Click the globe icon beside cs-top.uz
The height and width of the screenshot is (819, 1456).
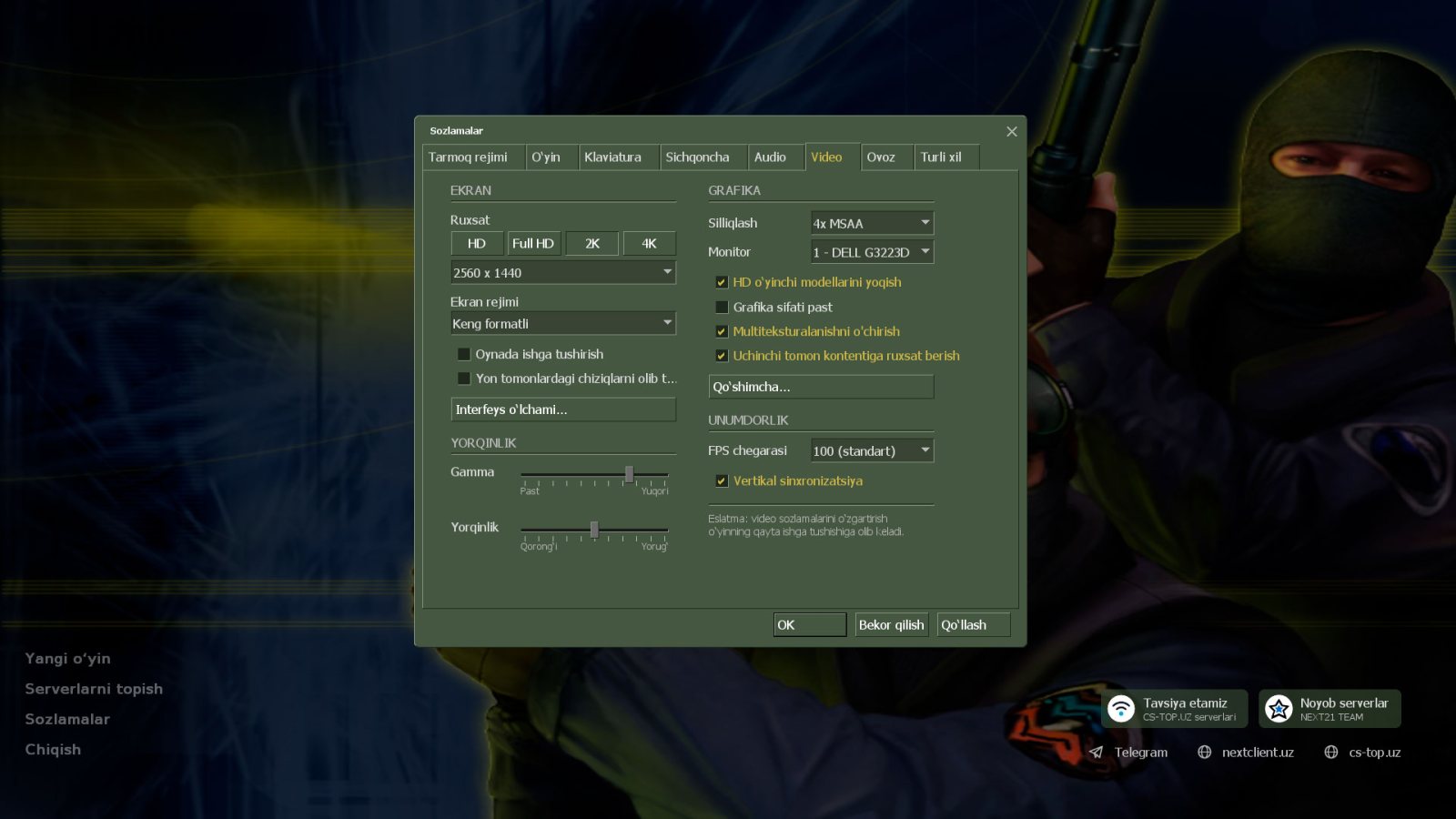click(1331, 753)
